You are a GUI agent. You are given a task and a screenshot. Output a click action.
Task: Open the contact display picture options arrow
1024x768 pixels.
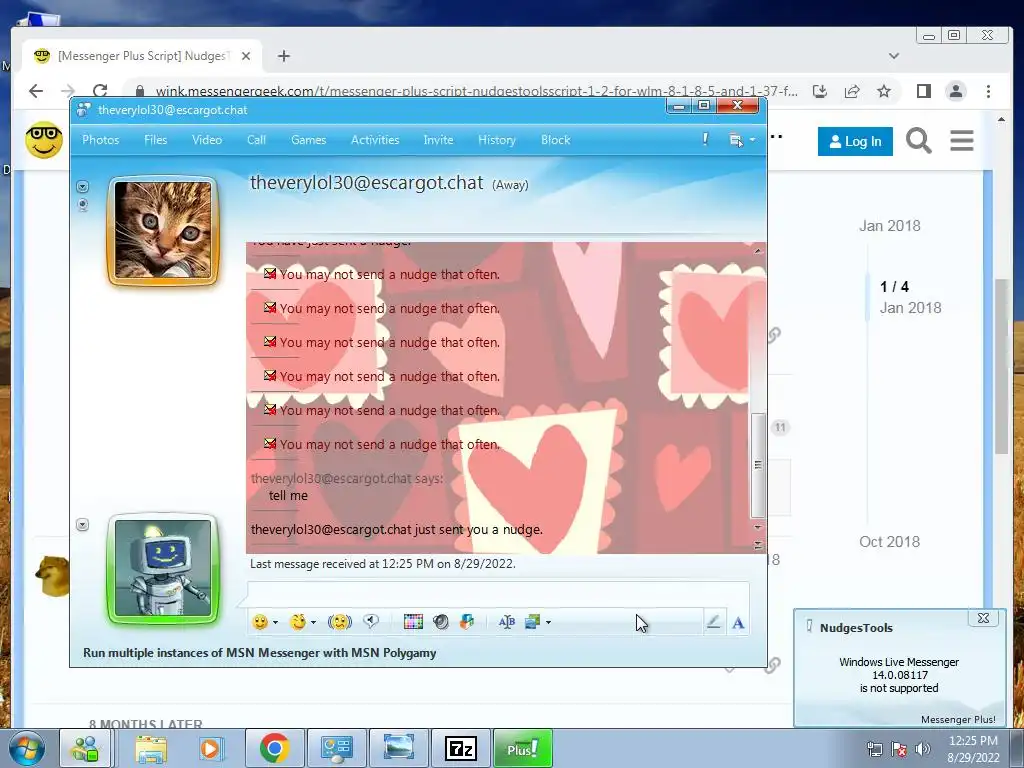pyautogui.click(x=82, y=187)
